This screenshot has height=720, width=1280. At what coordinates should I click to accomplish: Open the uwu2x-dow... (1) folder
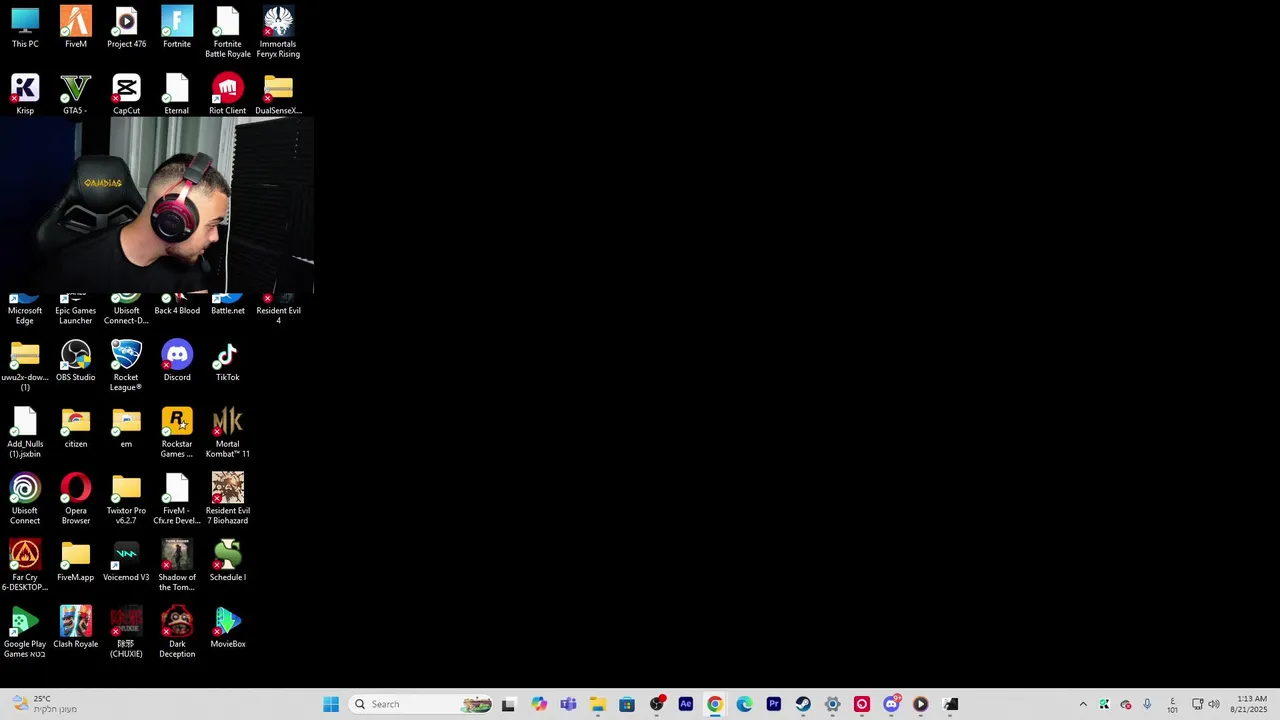pyautogui.click(x=25, y=366)
